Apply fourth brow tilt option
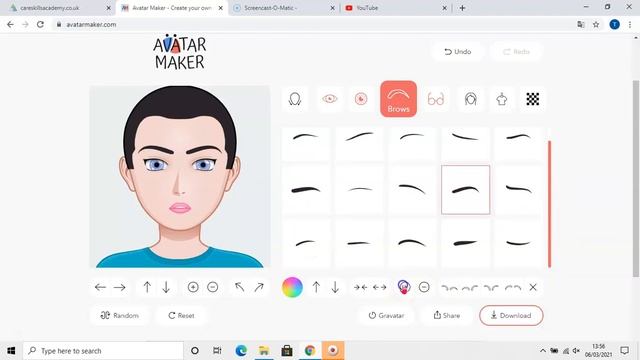 click(513, 288)
